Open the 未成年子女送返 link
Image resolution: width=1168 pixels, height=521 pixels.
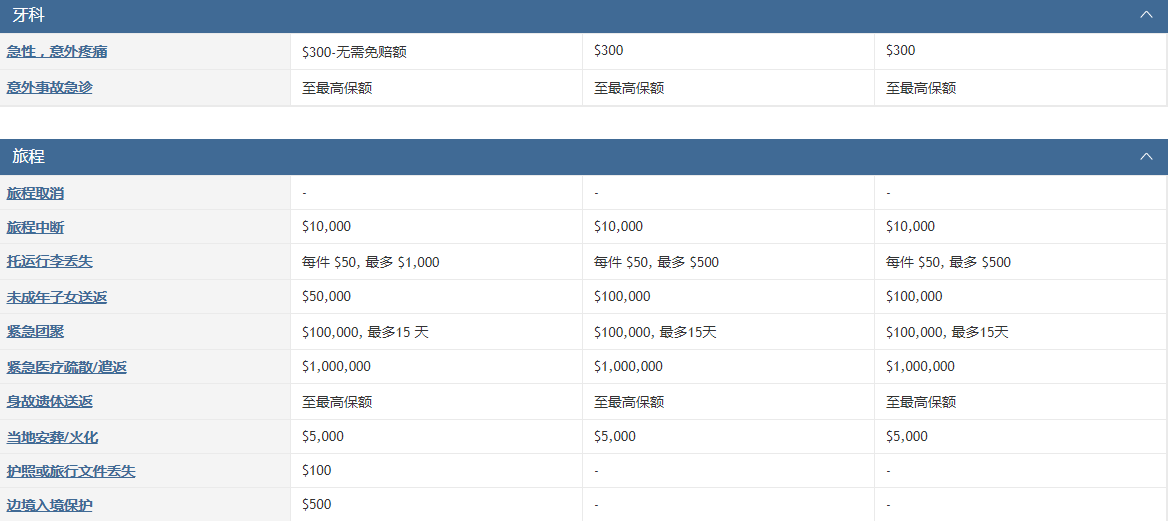pos(57,297)
